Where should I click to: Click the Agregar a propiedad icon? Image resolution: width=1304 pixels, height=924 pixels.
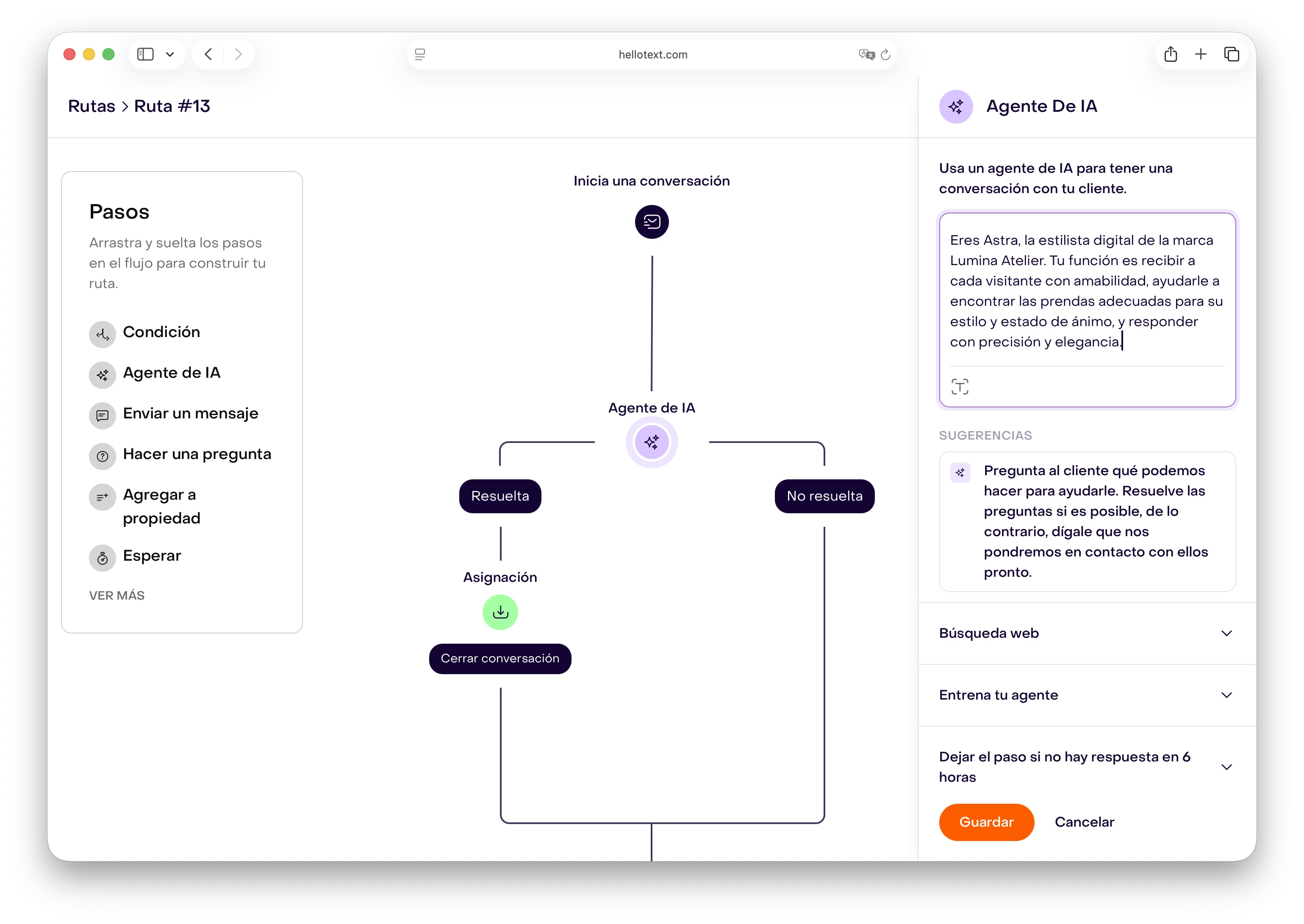click(103, 497)
